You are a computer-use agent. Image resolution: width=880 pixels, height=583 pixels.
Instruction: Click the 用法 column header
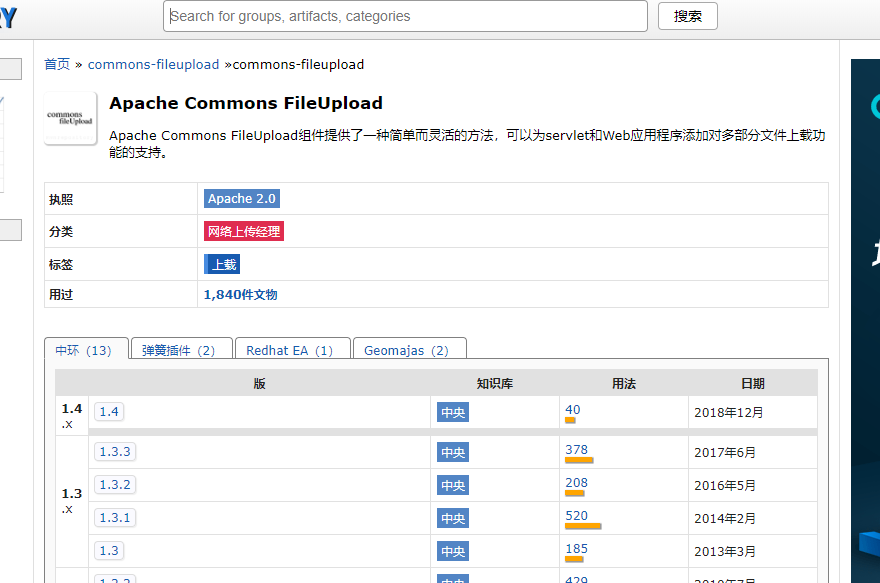[x=624, y=383]
